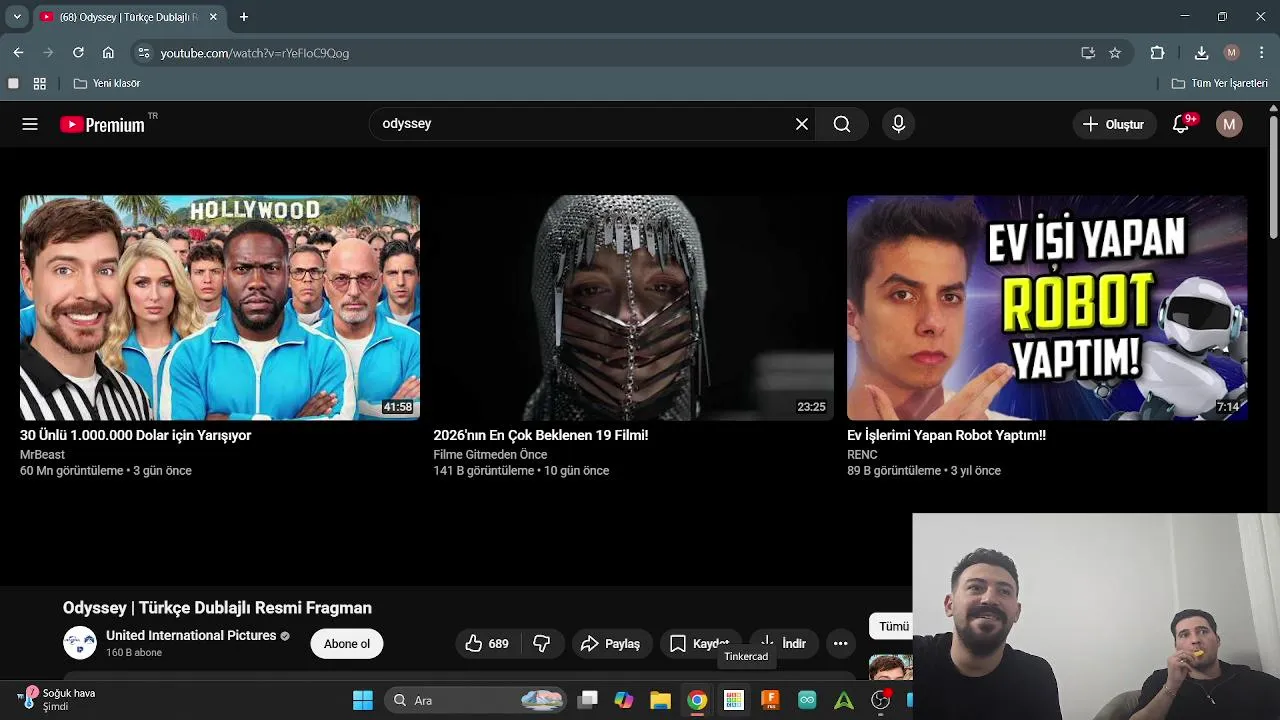Start voice search with the microphone
The width and height of the screenshot is (1280, 720).
898,124
